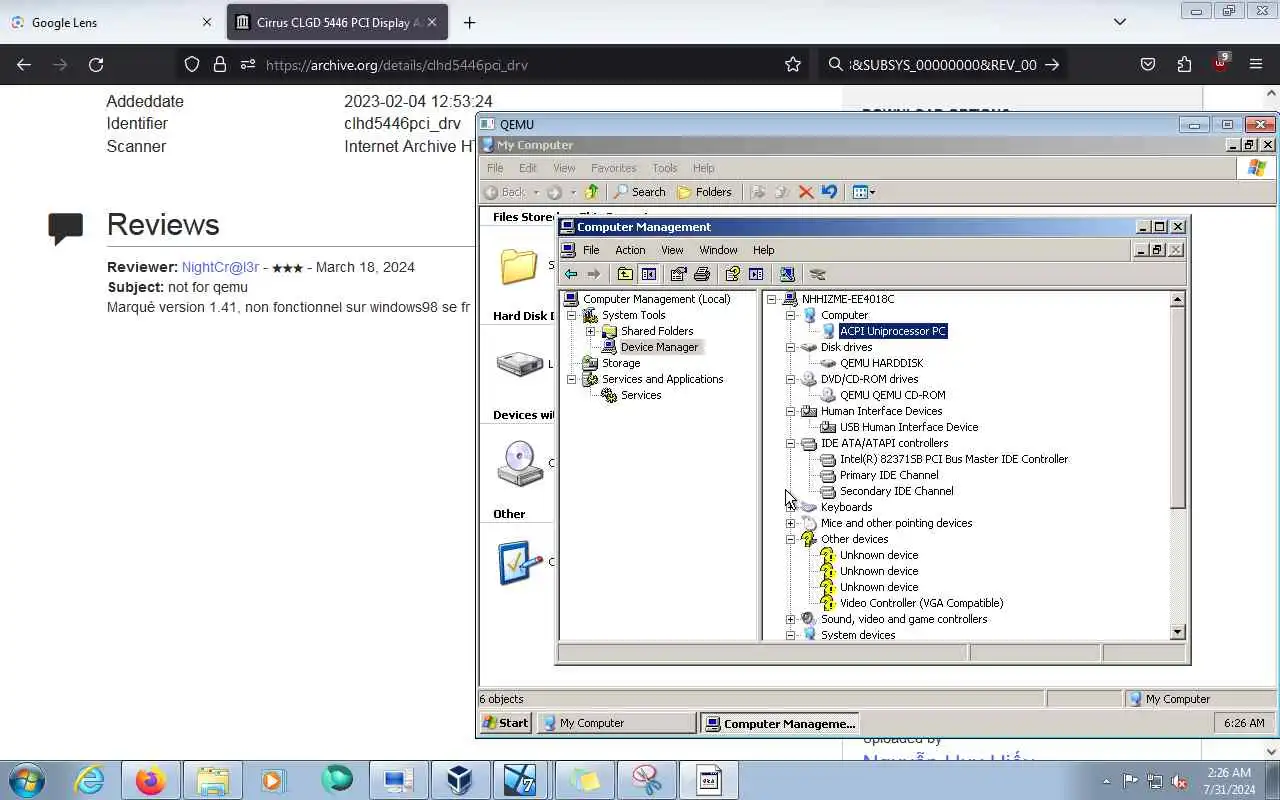Open Windows 7 Start orb
Image resolution: width=1280 pixels, height=800 pixels.
(27, 780)
